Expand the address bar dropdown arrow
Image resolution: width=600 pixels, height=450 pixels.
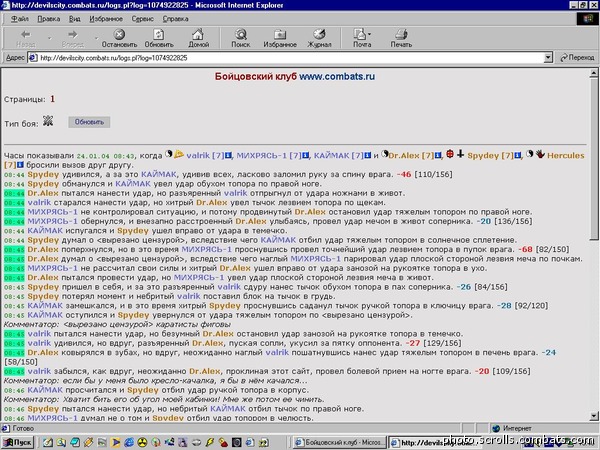pos(548,58)
